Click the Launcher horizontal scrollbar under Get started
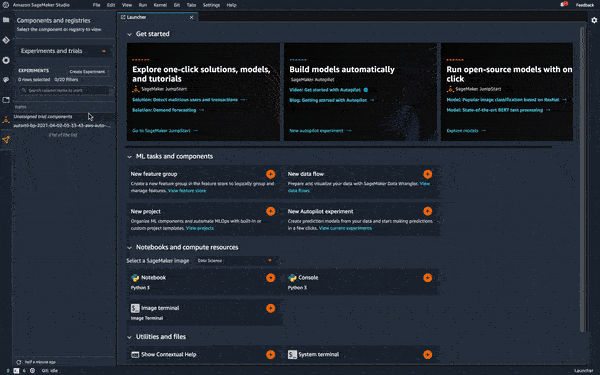The image size is (600, 375). click(x=339, y=147)
